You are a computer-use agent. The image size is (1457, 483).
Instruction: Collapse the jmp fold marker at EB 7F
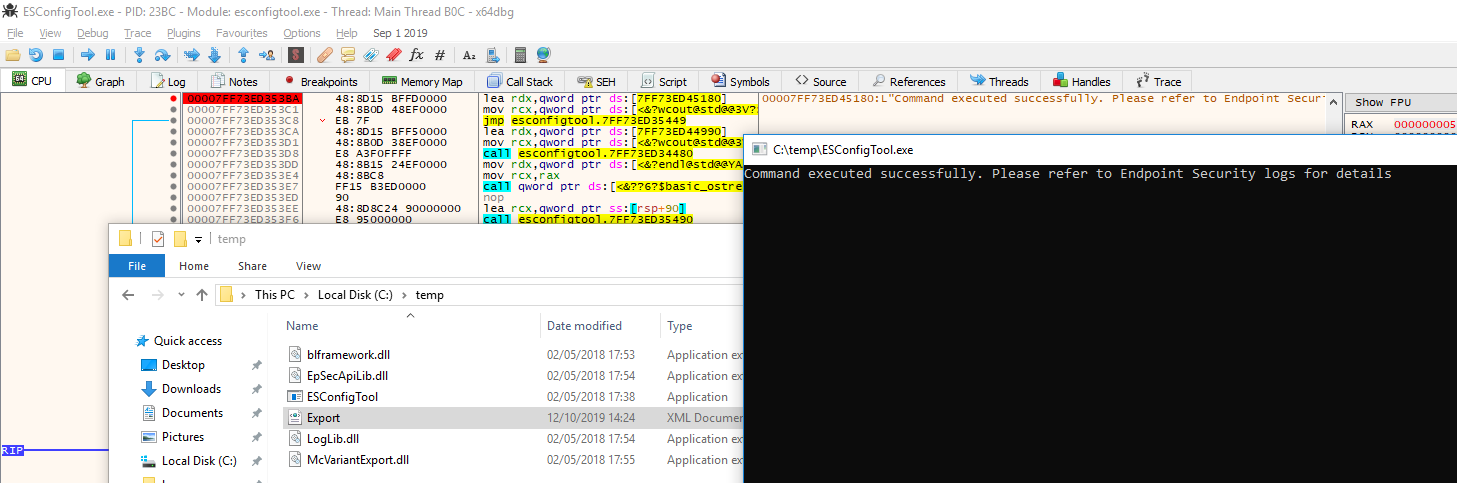pyautogui.click(x=322, y=121)
